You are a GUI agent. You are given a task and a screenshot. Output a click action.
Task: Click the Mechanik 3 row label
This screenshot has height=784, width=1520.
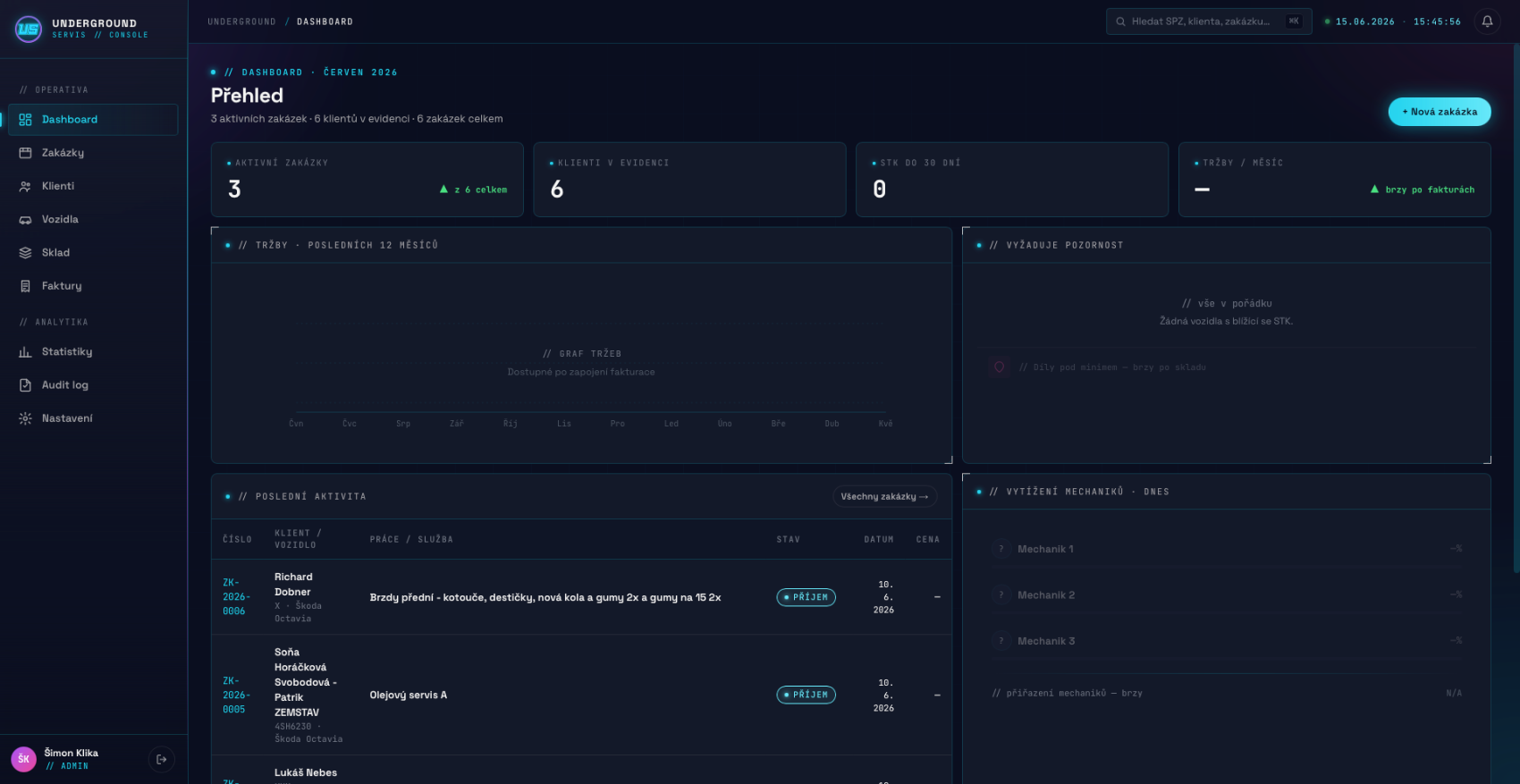coord(1046,641)
